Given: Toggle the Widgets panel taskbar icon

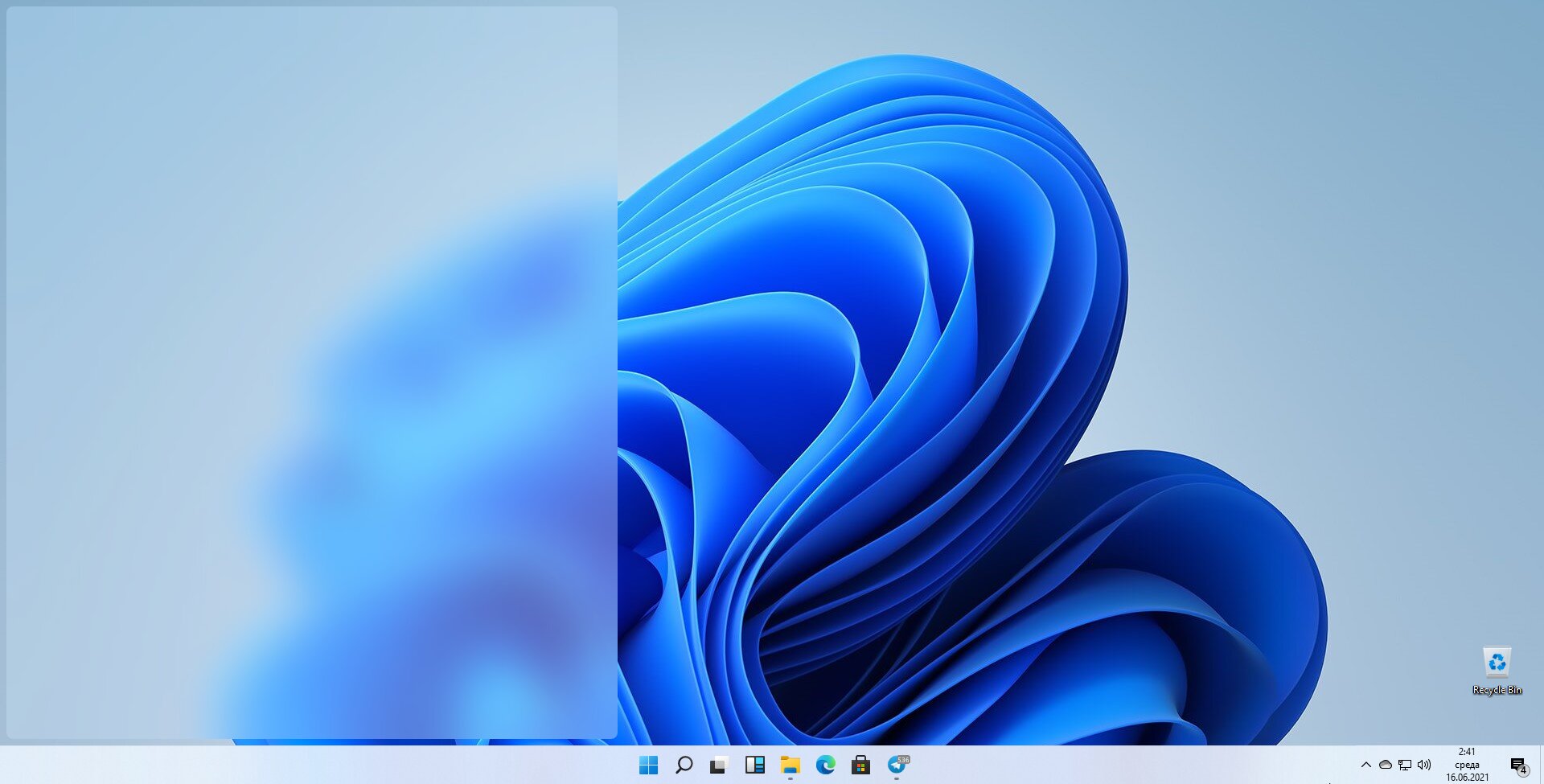Looking at the screenshot, I should [x=754, y=765].
